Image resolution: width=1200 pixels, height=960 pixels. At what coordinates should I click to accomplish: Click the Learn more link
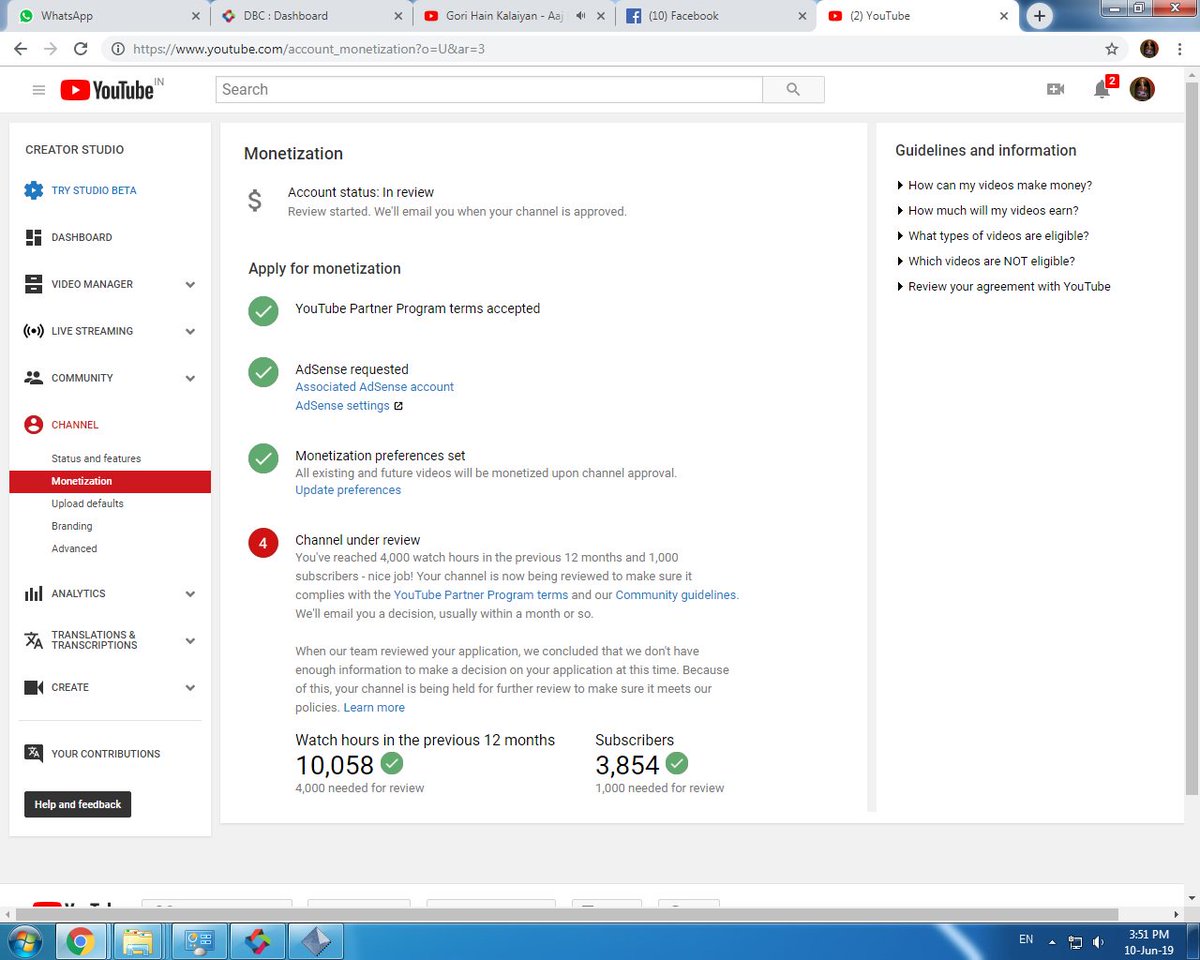(x=374, y=708)
